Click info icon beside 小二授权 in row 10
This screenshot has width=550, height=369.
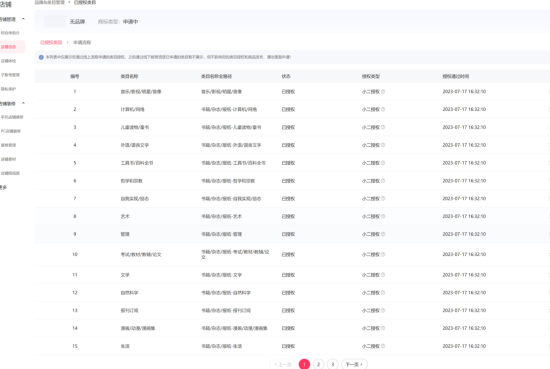[383, 254]
